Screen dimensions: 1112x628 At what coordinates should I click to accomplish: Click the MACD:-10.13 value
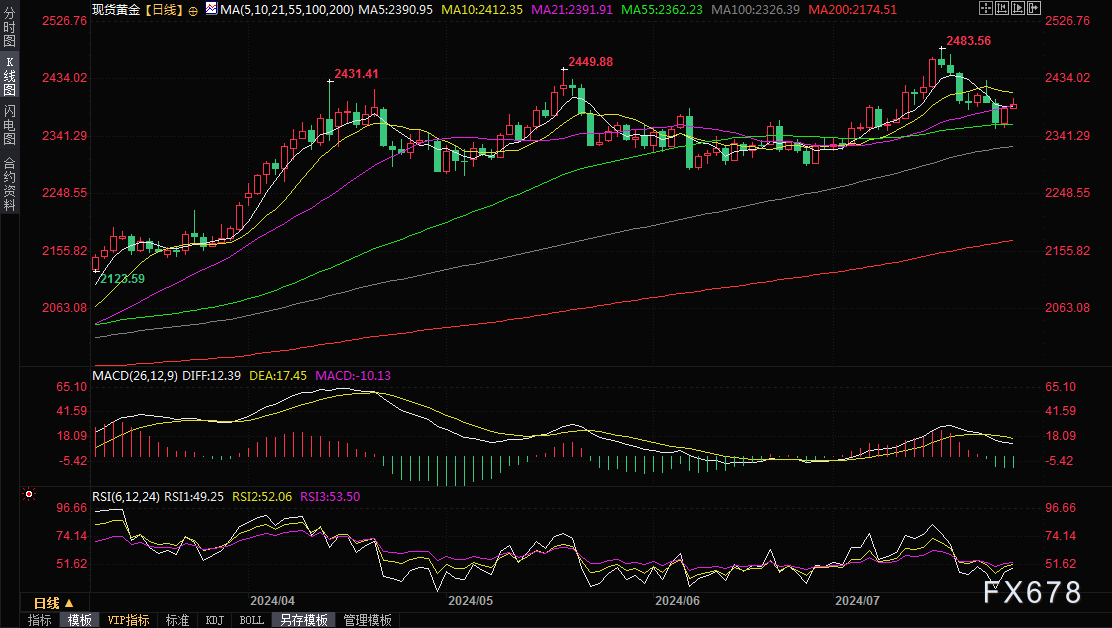352,376
